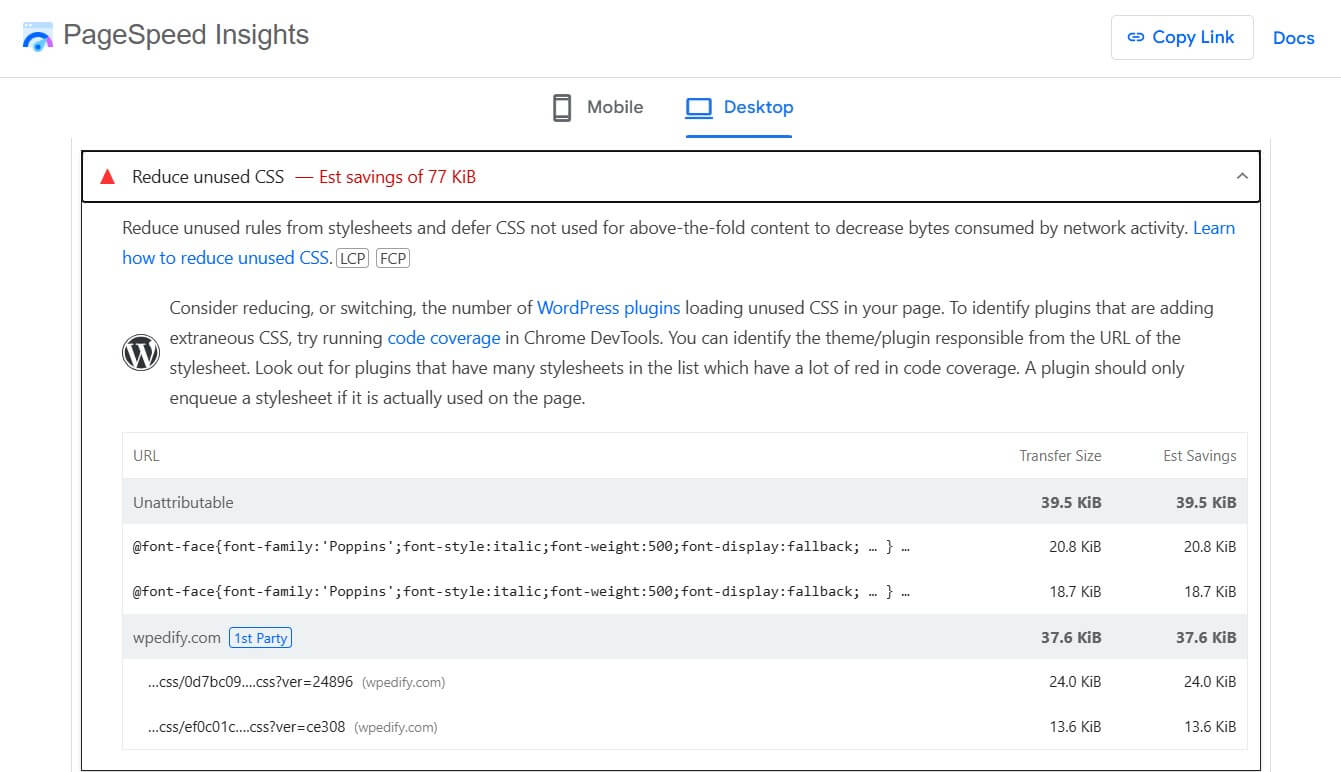Click the URL column header

click(x=146, y=456)
